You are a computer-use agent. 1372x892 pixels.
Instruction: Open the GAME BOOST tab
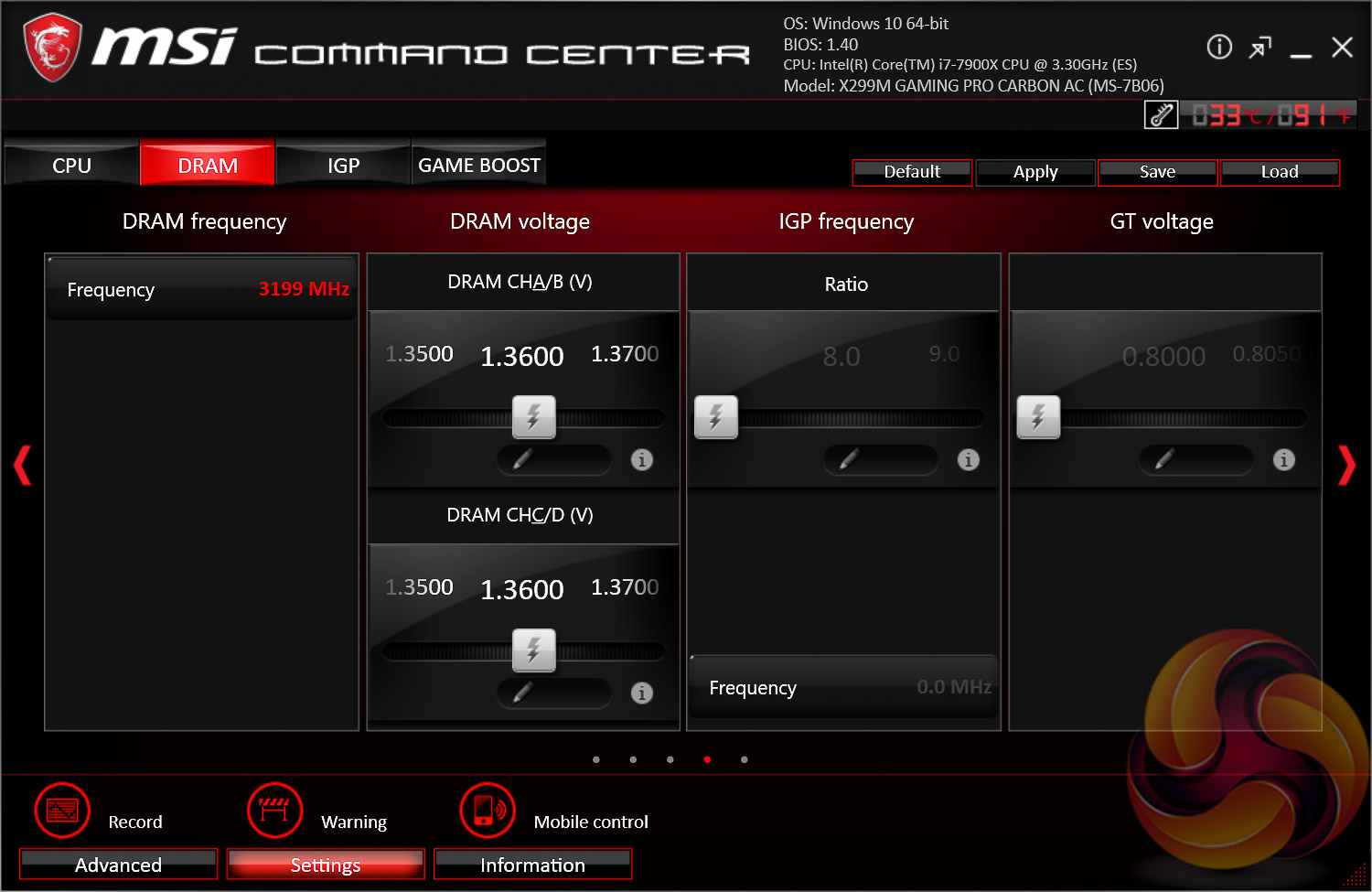tap(478, 165)
